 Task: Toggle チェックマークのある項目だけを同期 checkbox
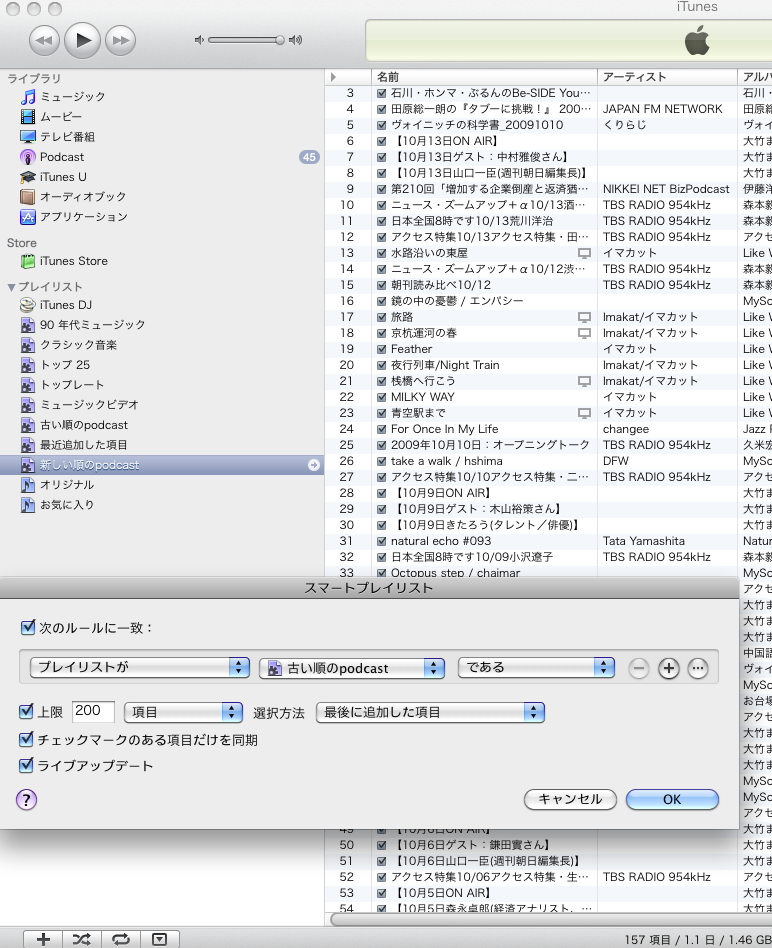[27, 740]
